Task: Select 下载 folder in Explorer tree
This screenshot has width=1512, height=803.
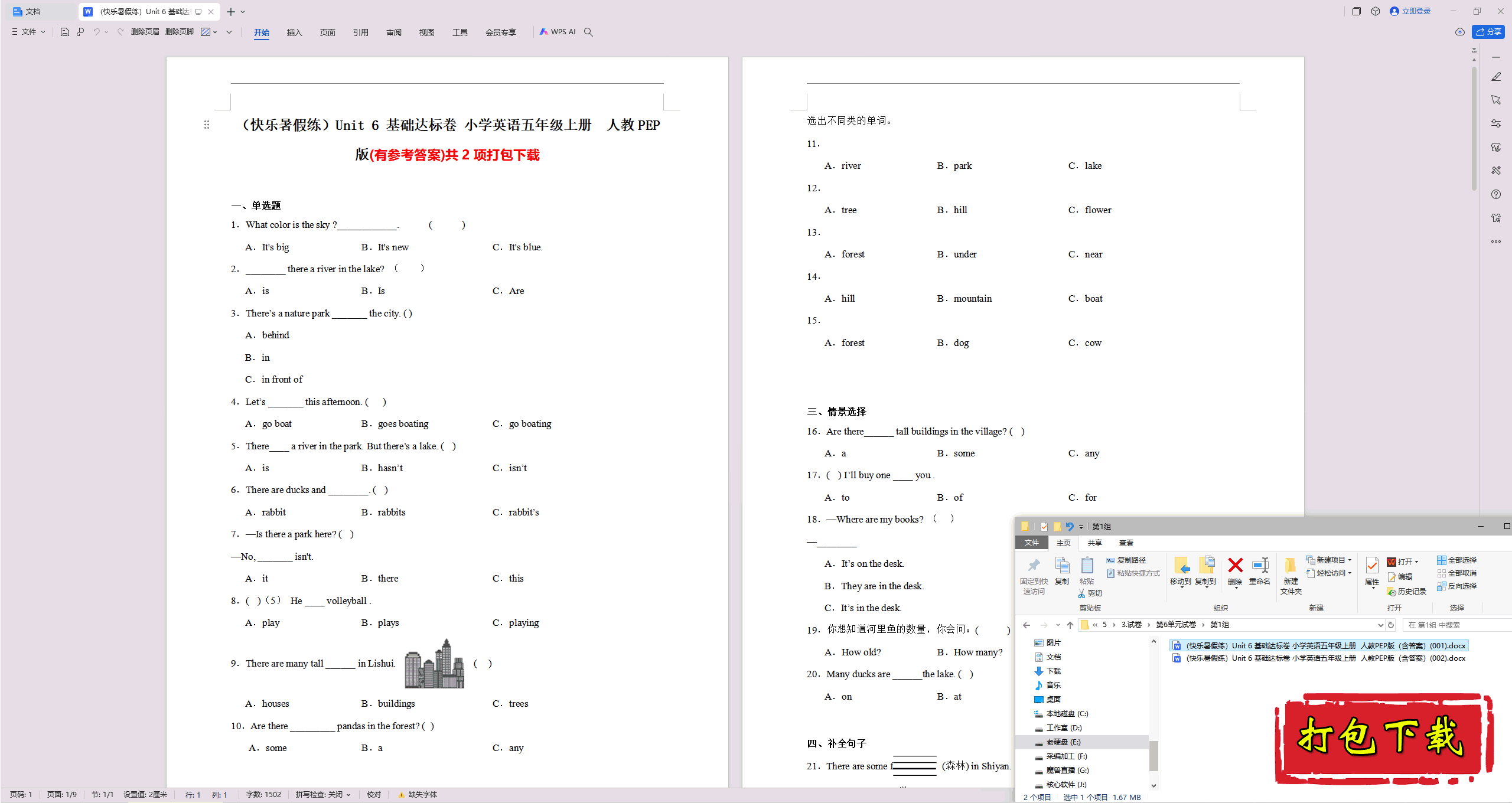Action: tap(1047, 671)
